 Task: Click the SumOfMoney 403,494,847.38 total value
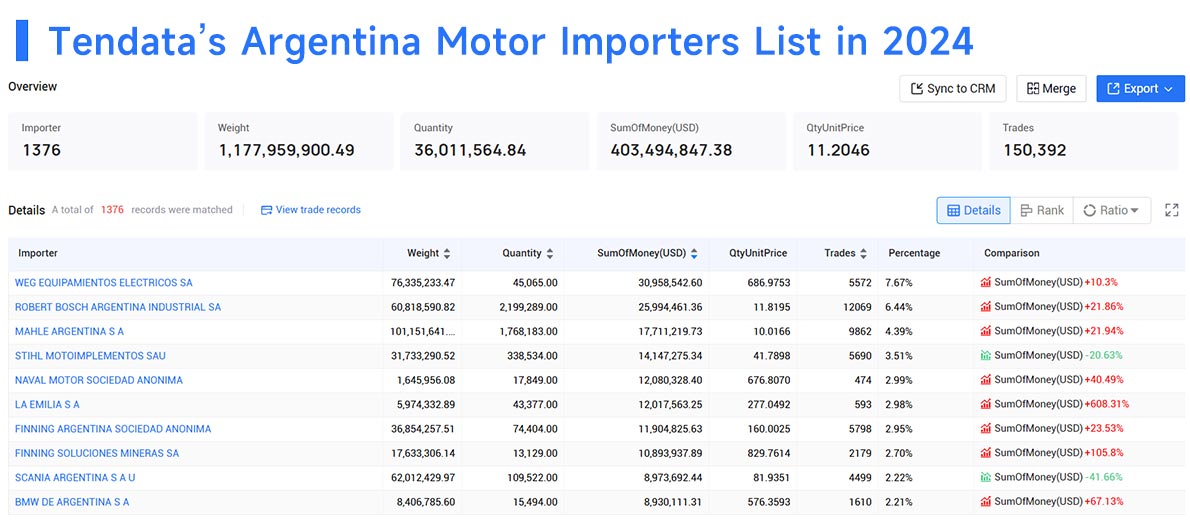(672, 150)
